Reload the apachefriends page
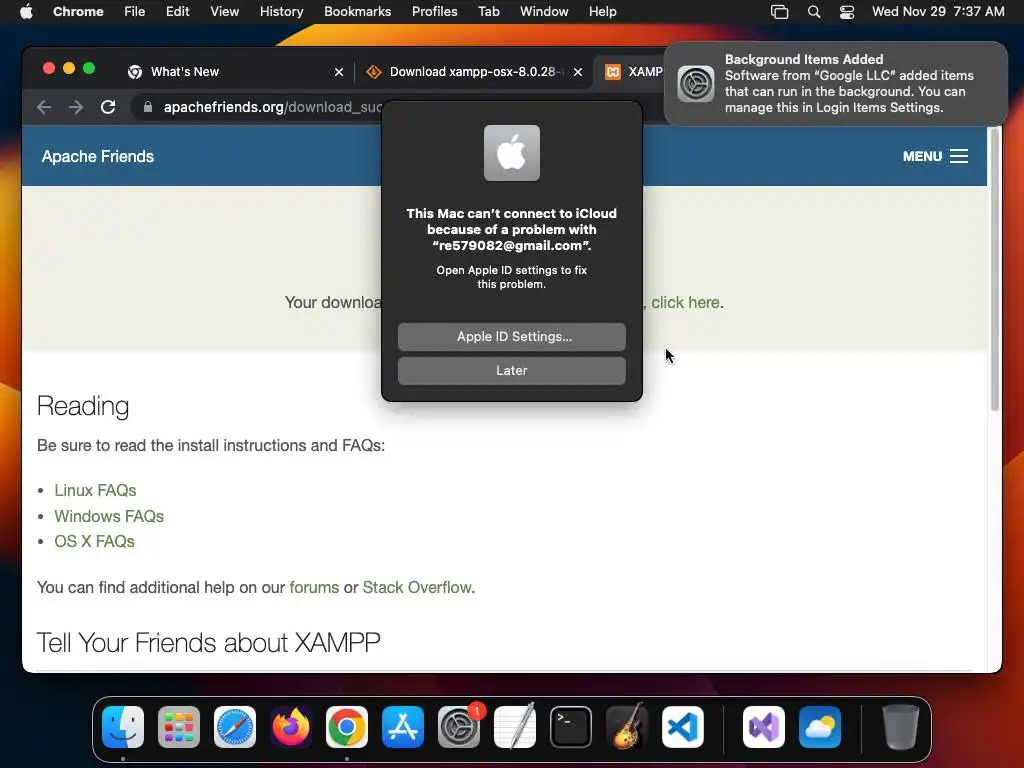 [108, 107]
